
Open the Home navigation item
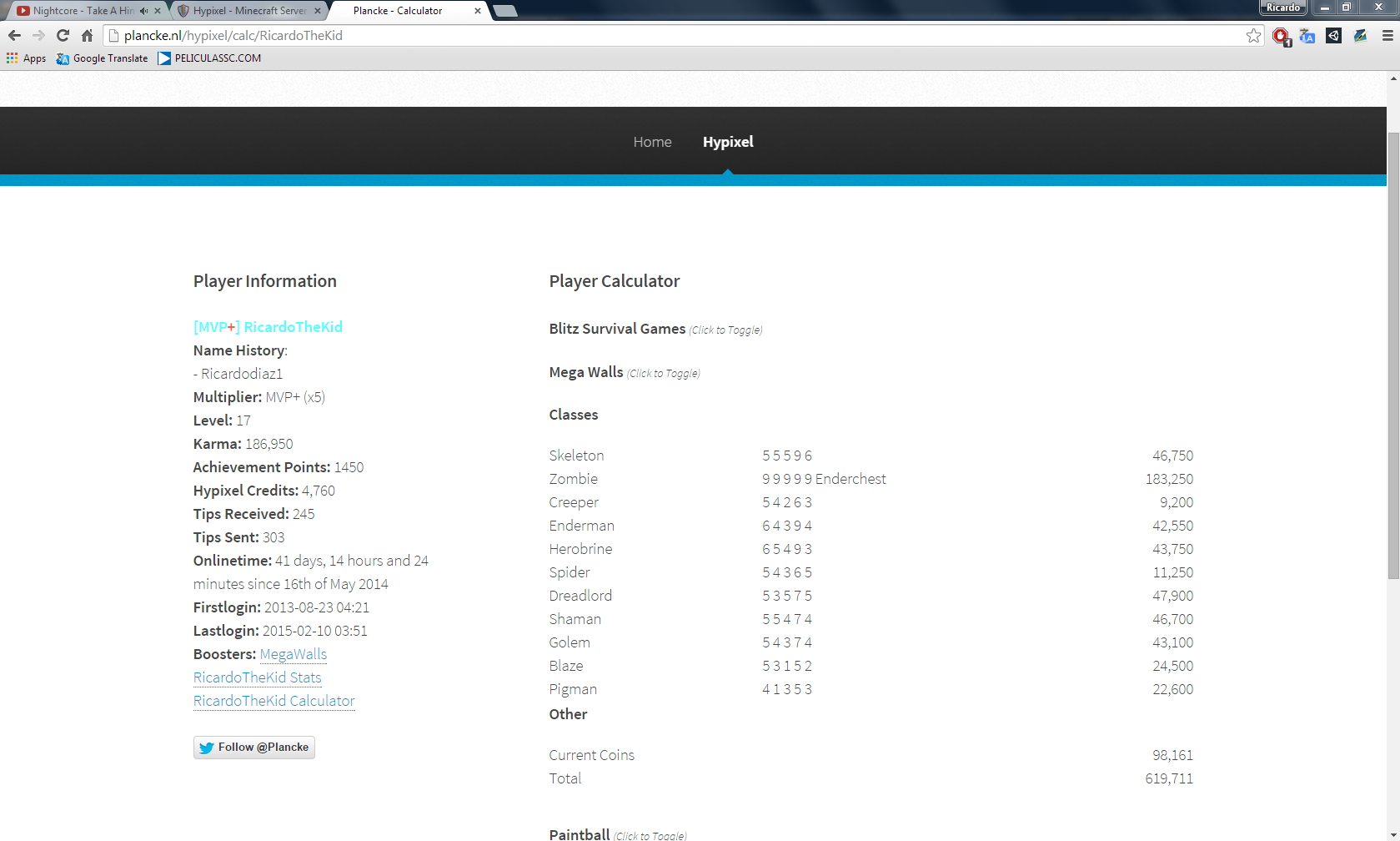[x=652, y=142]
